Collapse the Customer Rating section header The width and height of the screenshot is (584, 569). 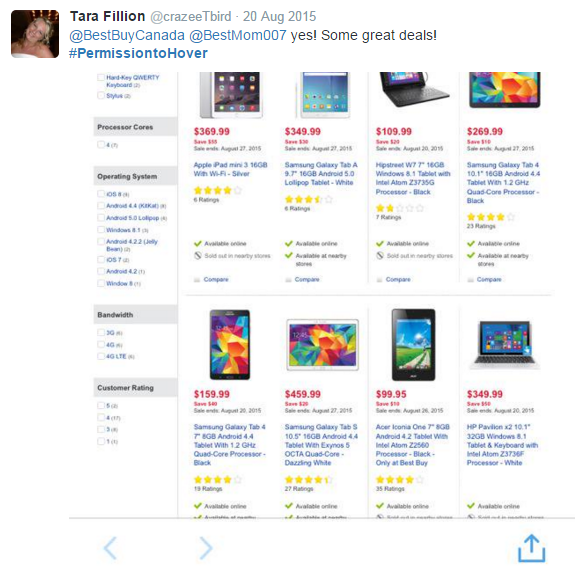136,388
